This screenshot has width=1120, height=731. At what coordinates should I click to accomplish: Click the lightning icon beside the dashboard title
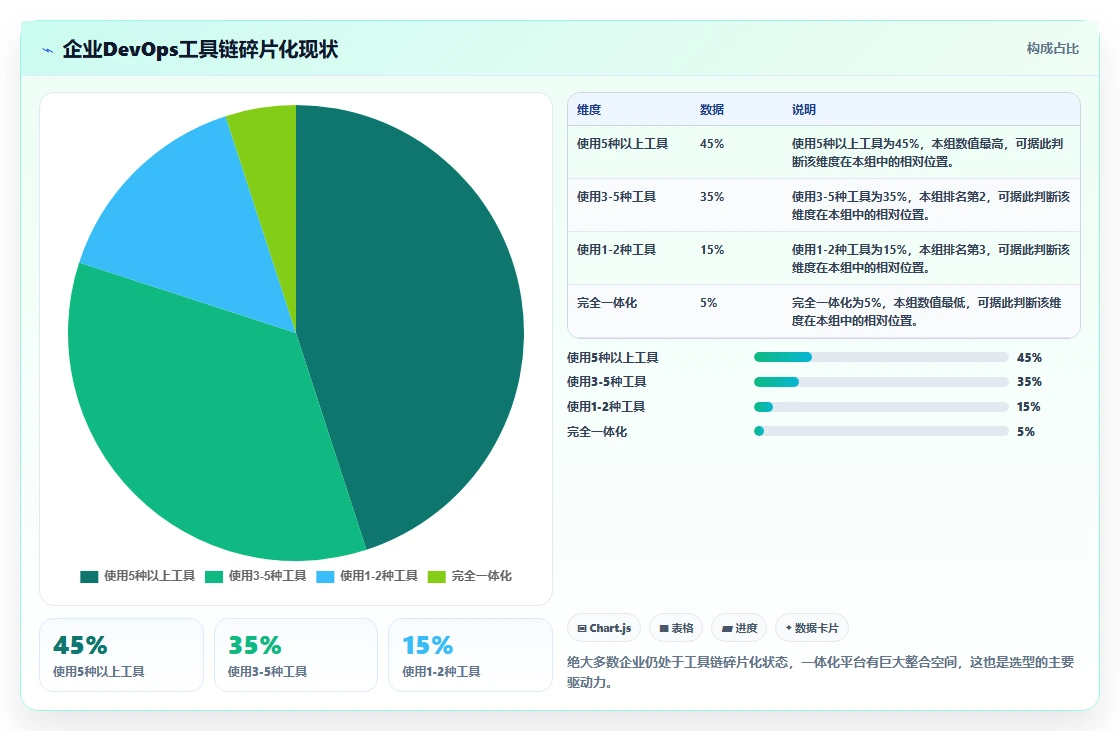click(x=48, y=50)
